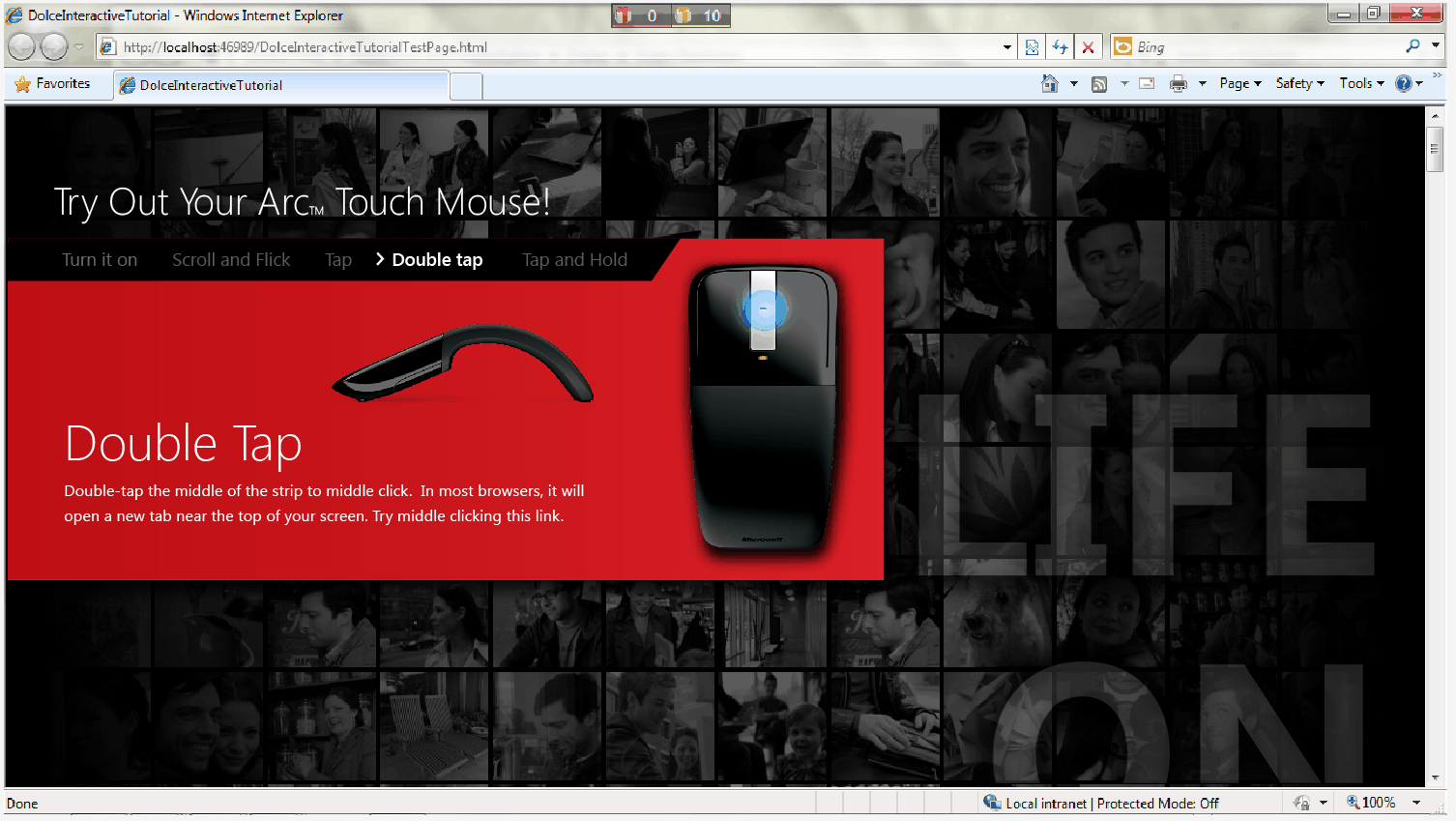Click the page icon in the address bar
Screen dimensions: 1456x821
(x=108, y=46)
